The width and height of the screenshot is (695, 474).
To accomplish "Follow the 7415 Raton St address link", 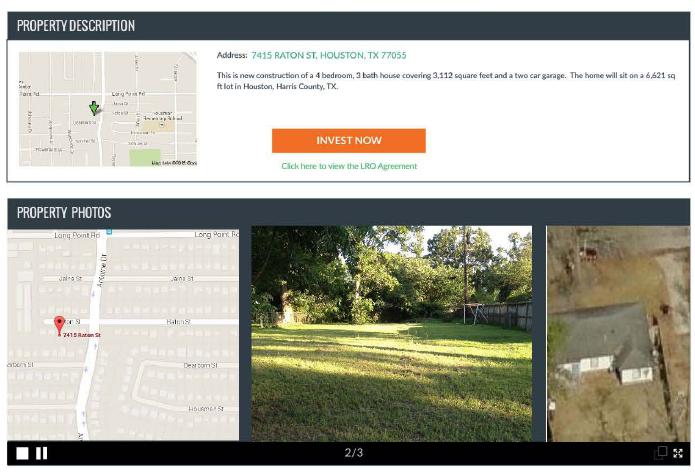I will coord(328,55).
